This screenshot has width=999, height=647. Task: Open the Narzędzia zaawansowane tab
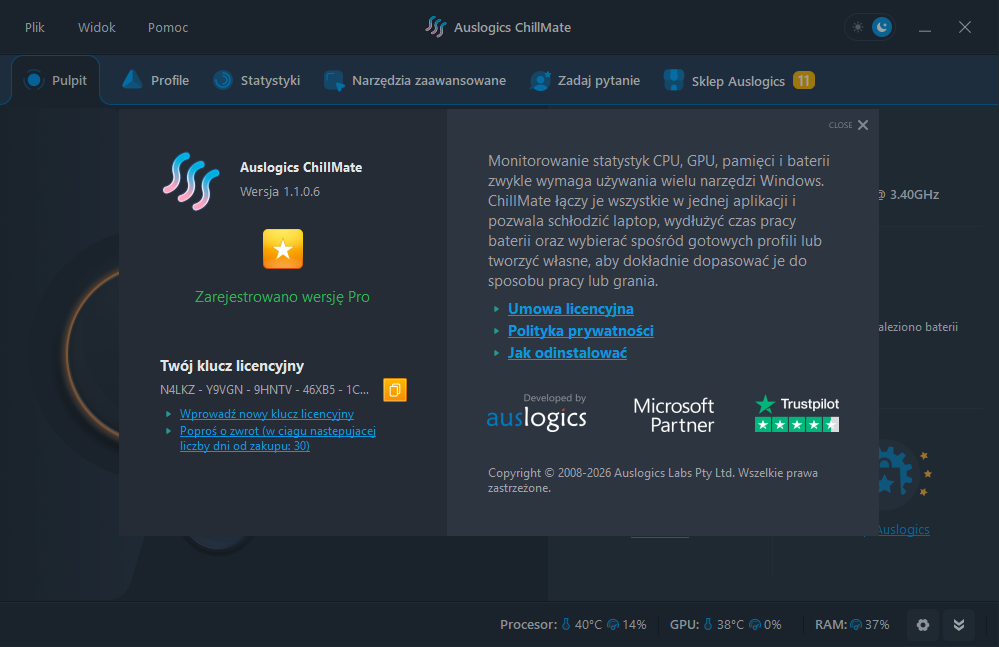click(x=415, y=81)
